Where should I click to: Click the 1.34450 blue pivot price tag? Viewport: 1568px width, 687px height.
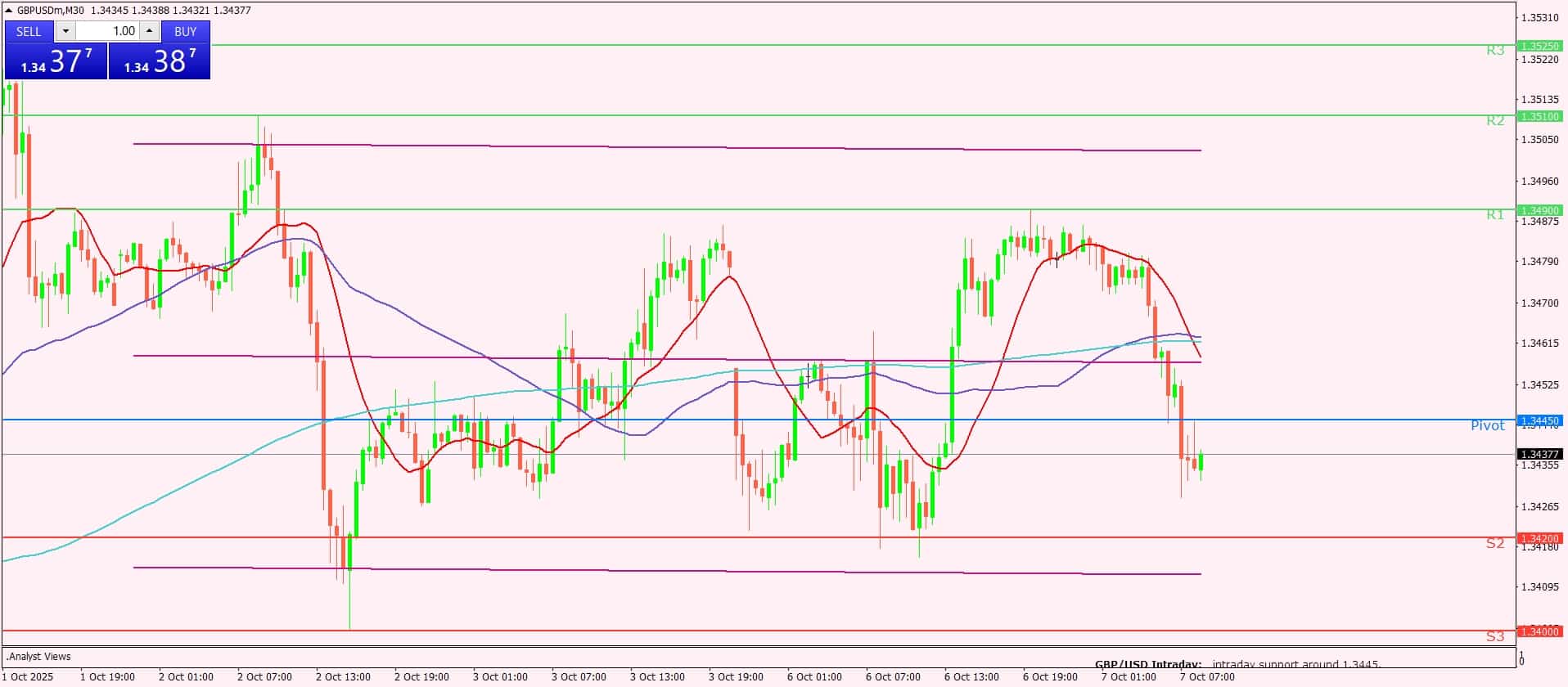click(1539, 421)
